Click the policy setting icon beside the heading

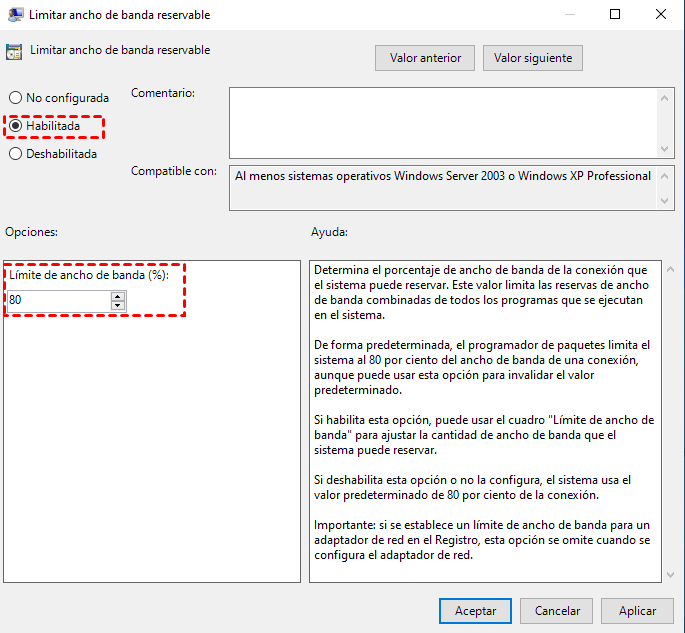(x=14, y=52)
